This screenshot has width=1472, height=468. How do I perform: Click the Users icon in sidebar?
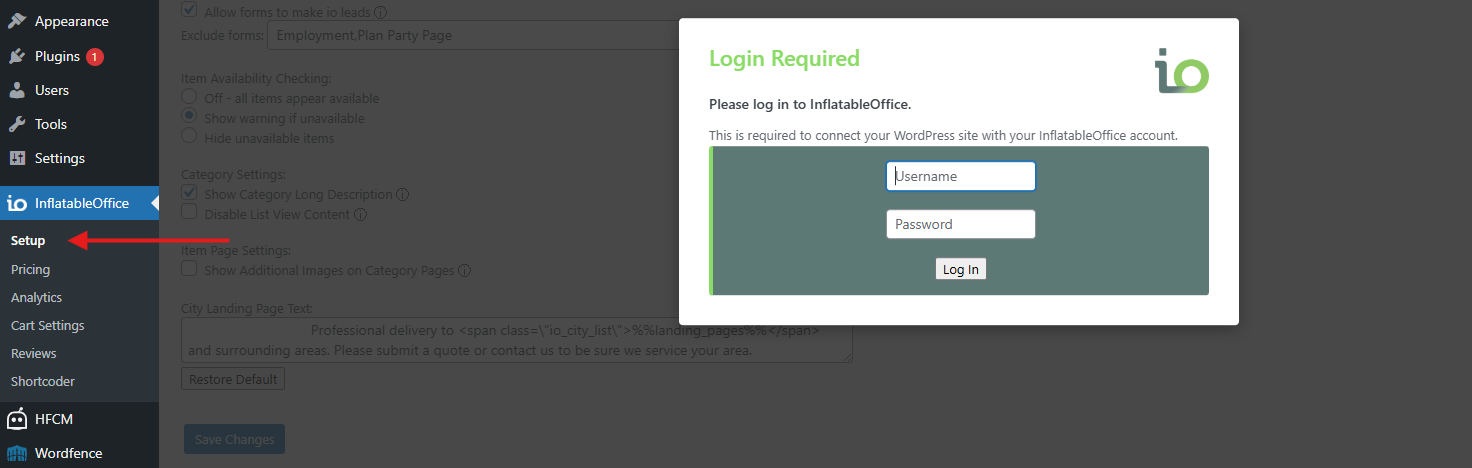coord(17,90)
